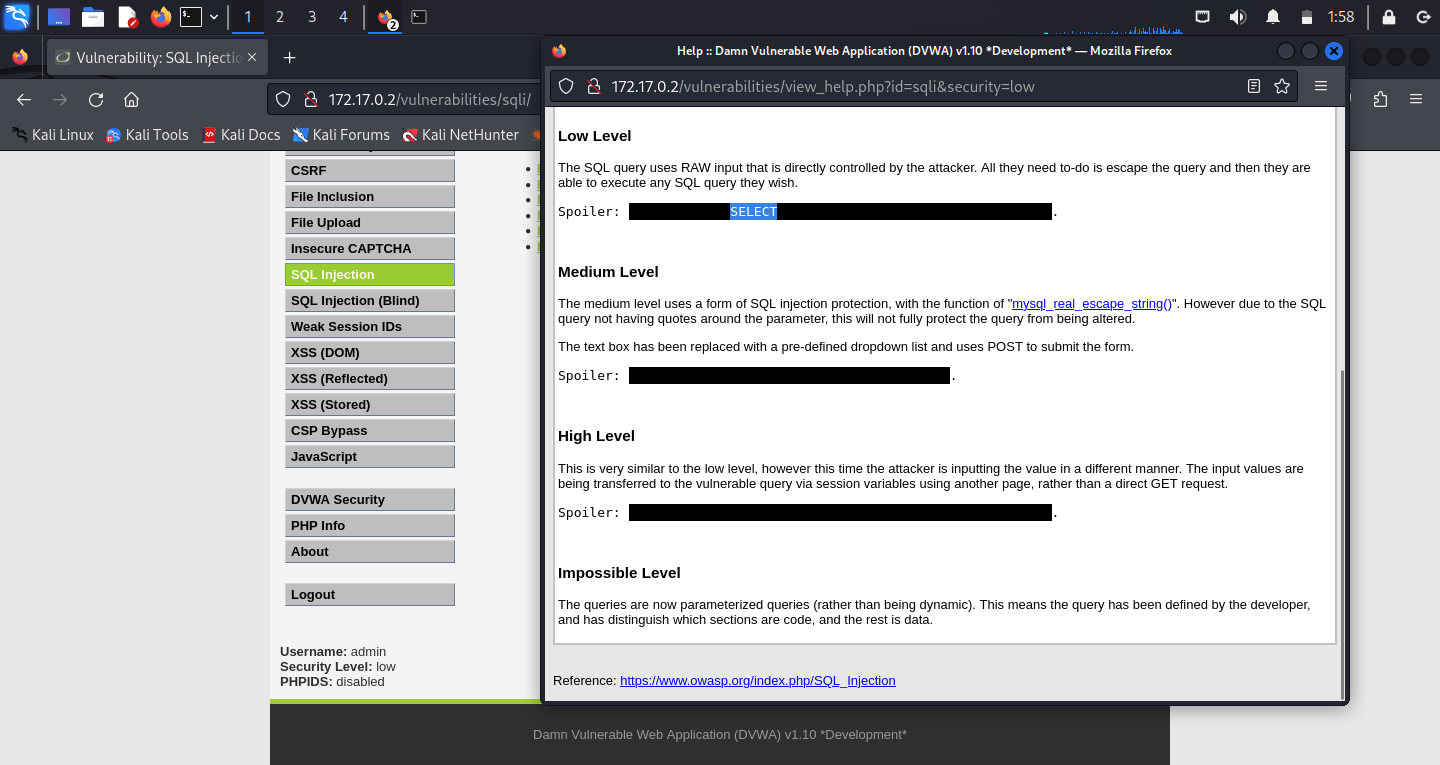
Task: Open the text editor panel icon
Action: [x=127, y=16]
